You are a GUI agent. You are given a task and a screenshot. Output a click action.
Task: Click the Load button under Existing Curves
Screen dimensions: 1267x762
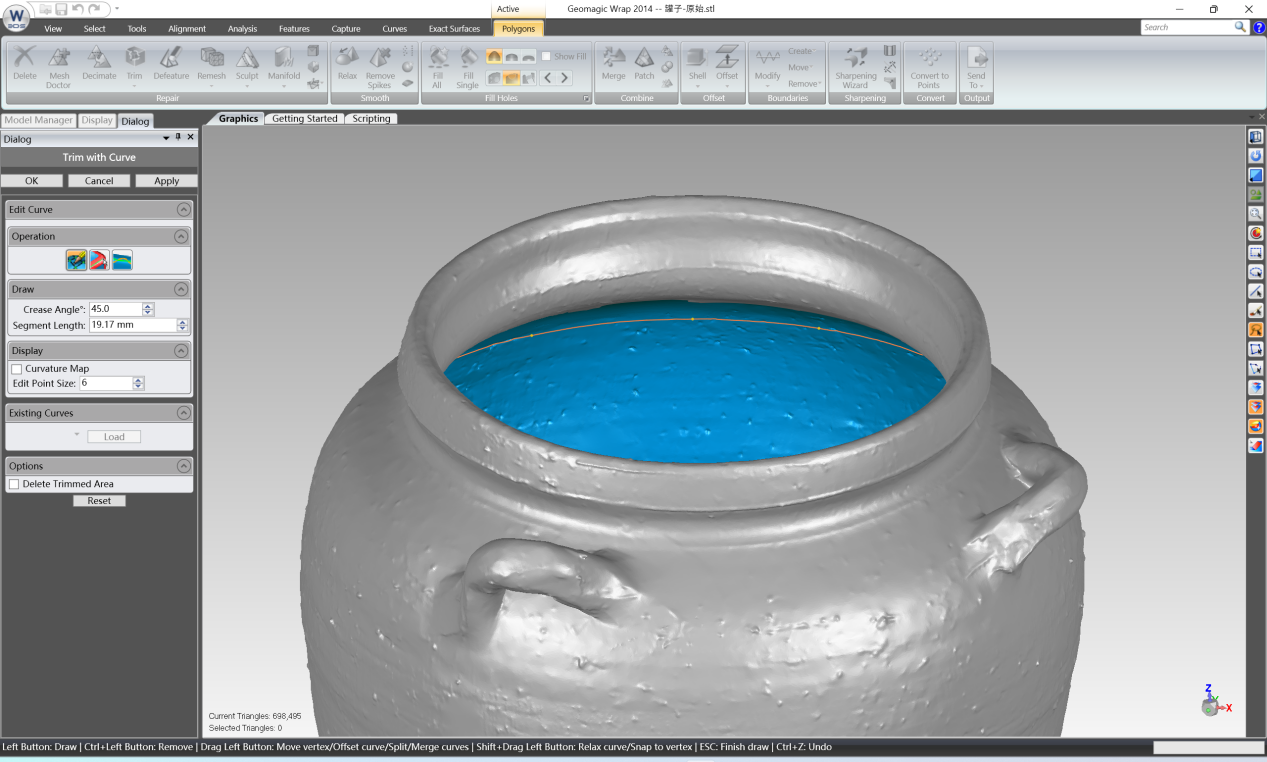(x=114, y=436)
